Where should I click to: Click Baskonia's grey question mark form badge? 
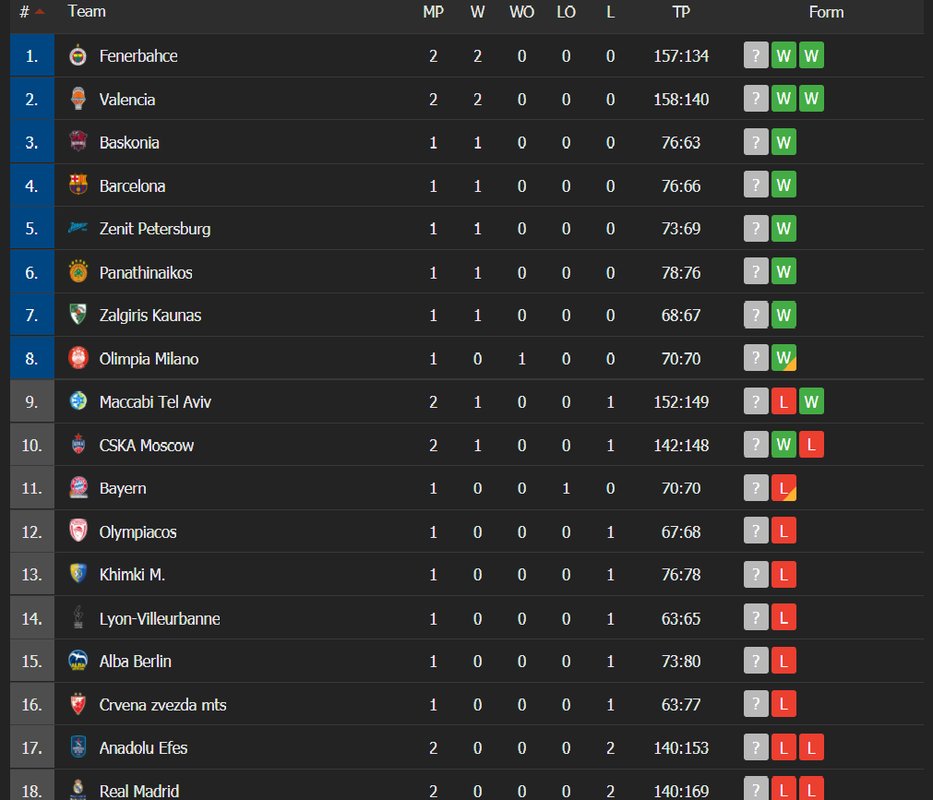756,142
